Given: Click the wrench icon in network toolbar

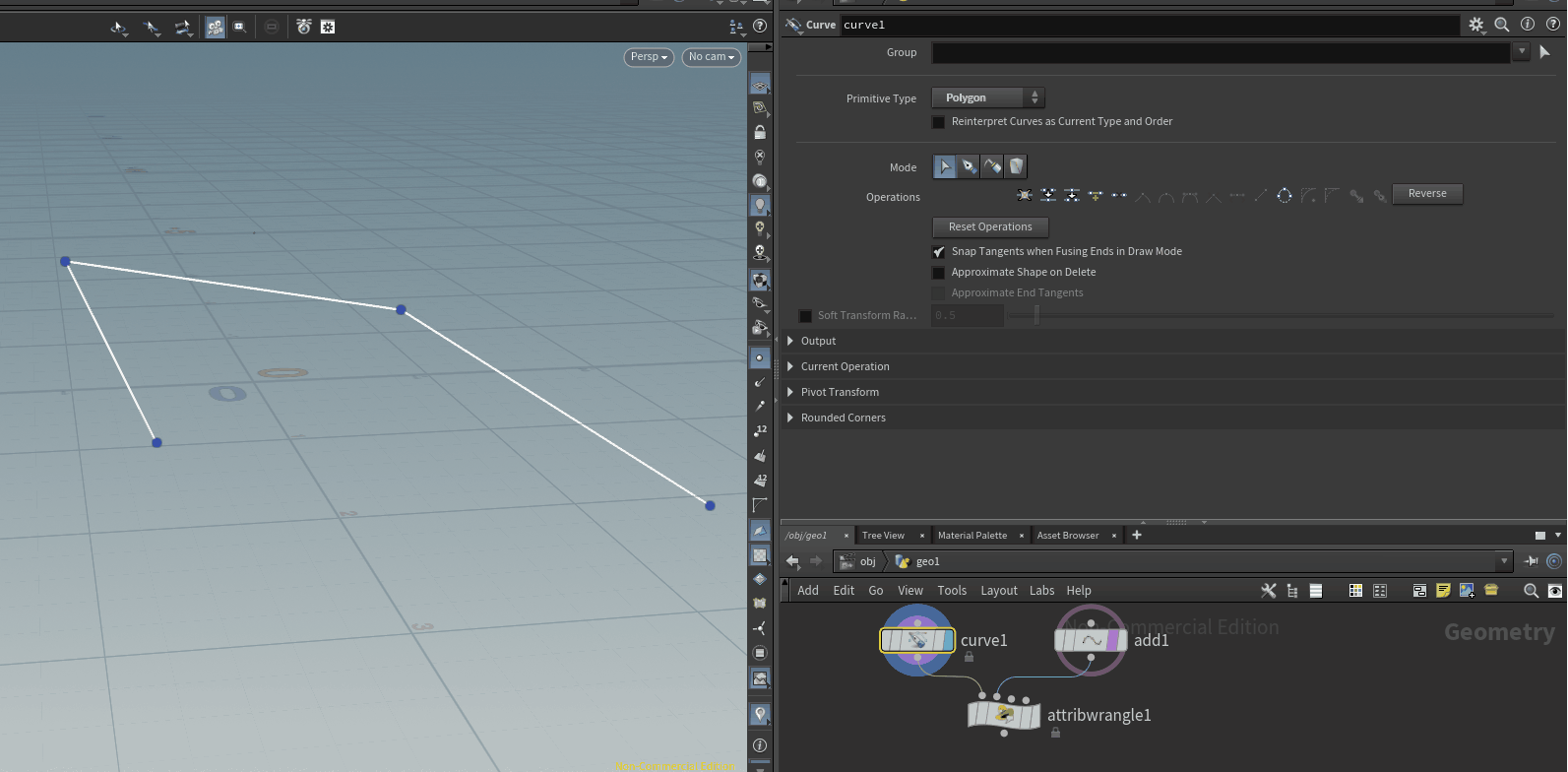Looking at the screenshot, I should [1268, 591].
